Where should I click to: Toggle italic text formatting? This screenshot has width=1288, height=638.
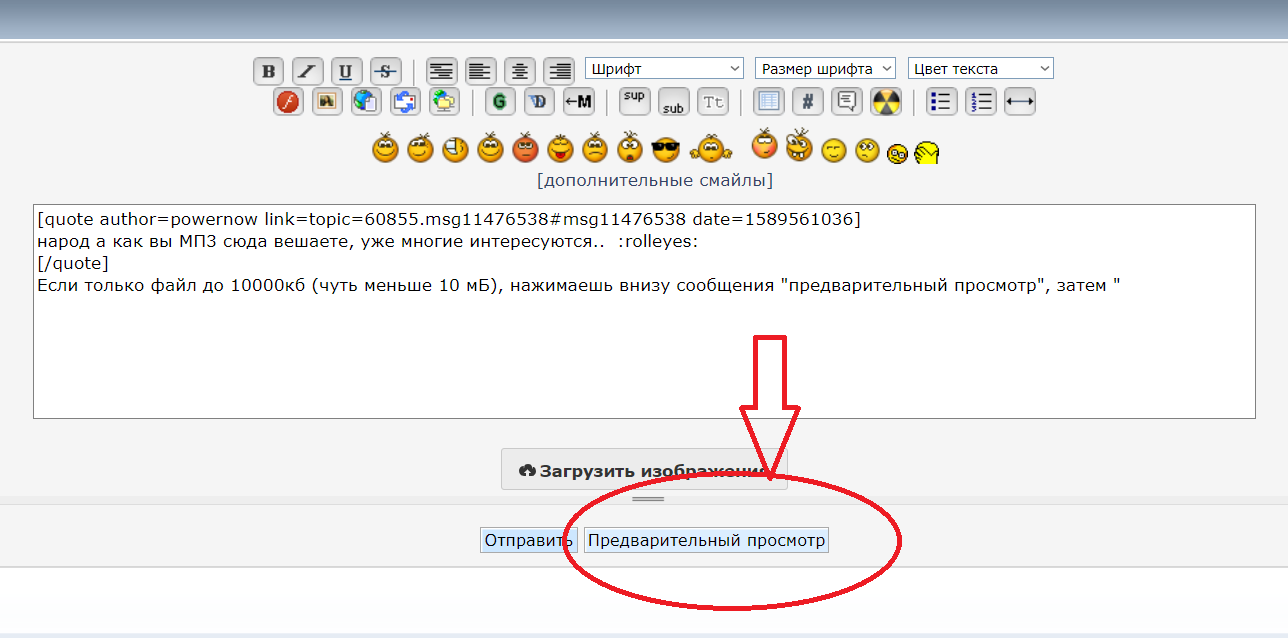click(307, 71)
